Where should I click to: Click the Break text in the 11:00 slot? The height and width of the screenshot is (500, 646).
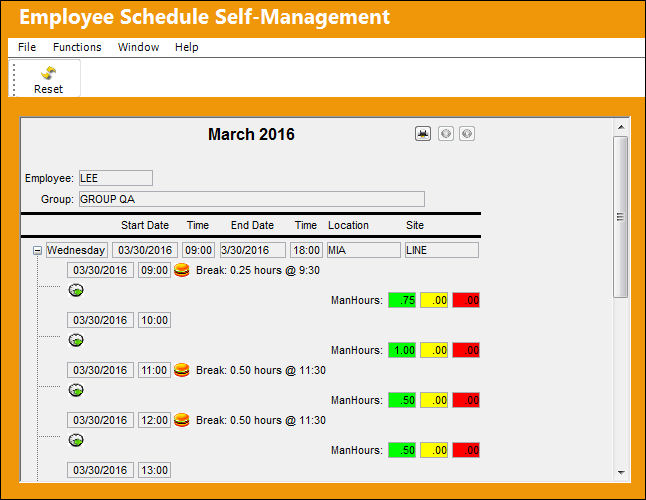(x=261, y=370)
